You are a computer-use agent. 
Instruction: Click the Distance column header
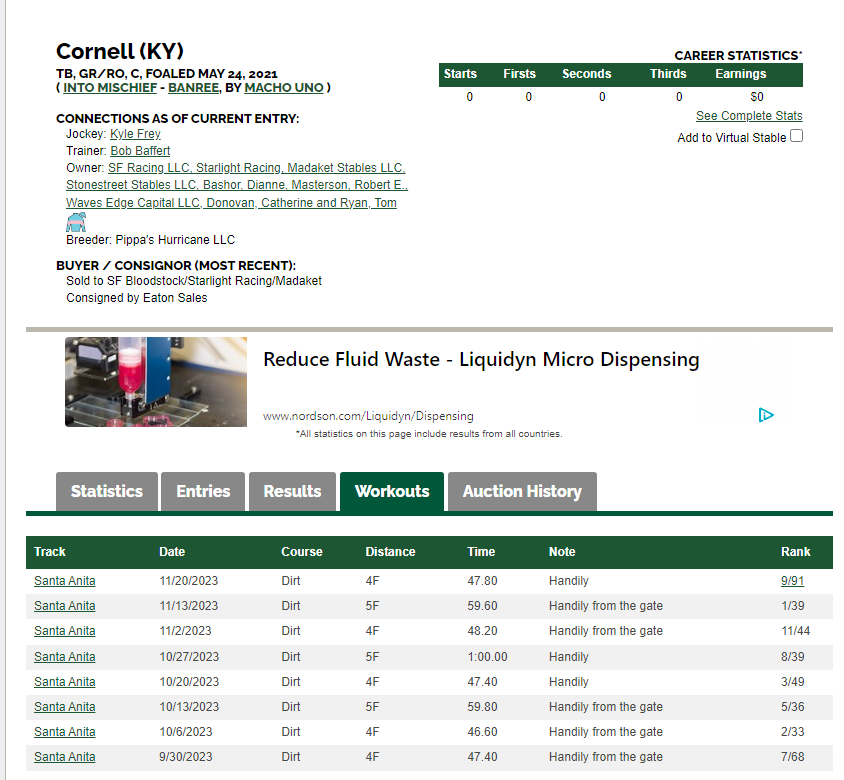(390, 552)
